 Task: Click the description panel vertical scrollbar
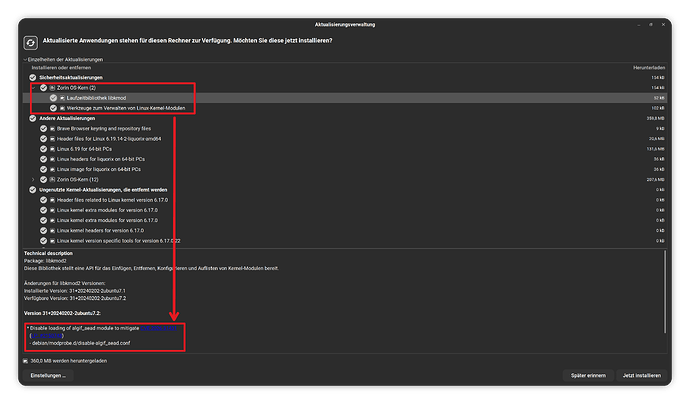664,291
